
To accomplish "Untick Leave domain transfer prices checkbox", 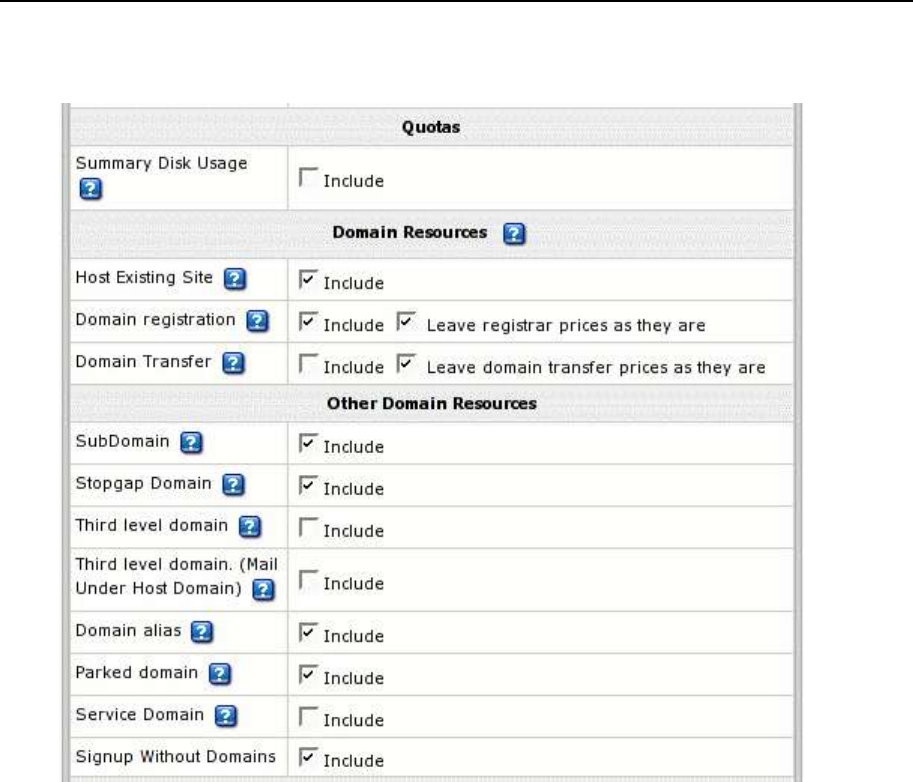I will point(406,363).
